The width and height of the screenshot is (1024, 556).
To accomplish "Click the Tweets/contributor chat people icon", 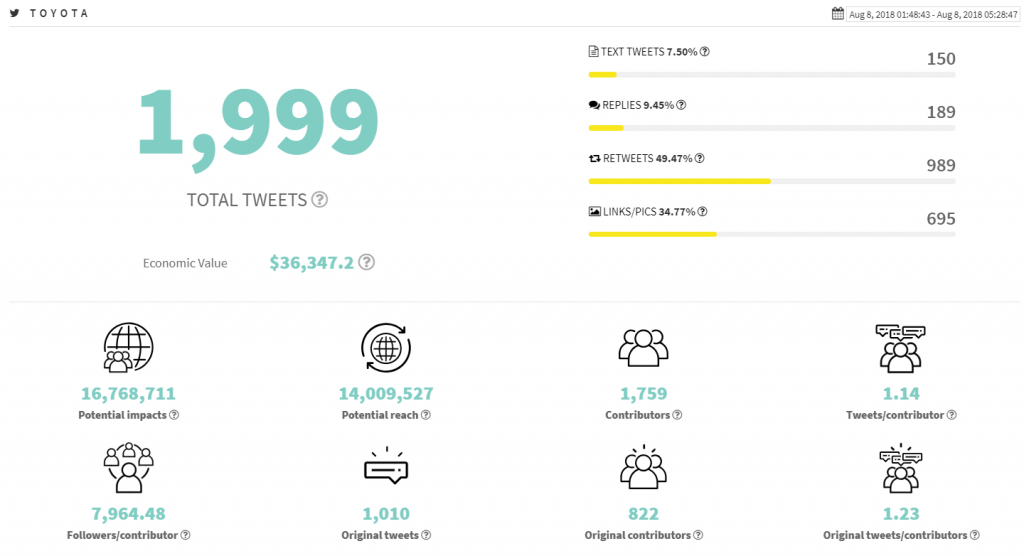I will [901, 348].
